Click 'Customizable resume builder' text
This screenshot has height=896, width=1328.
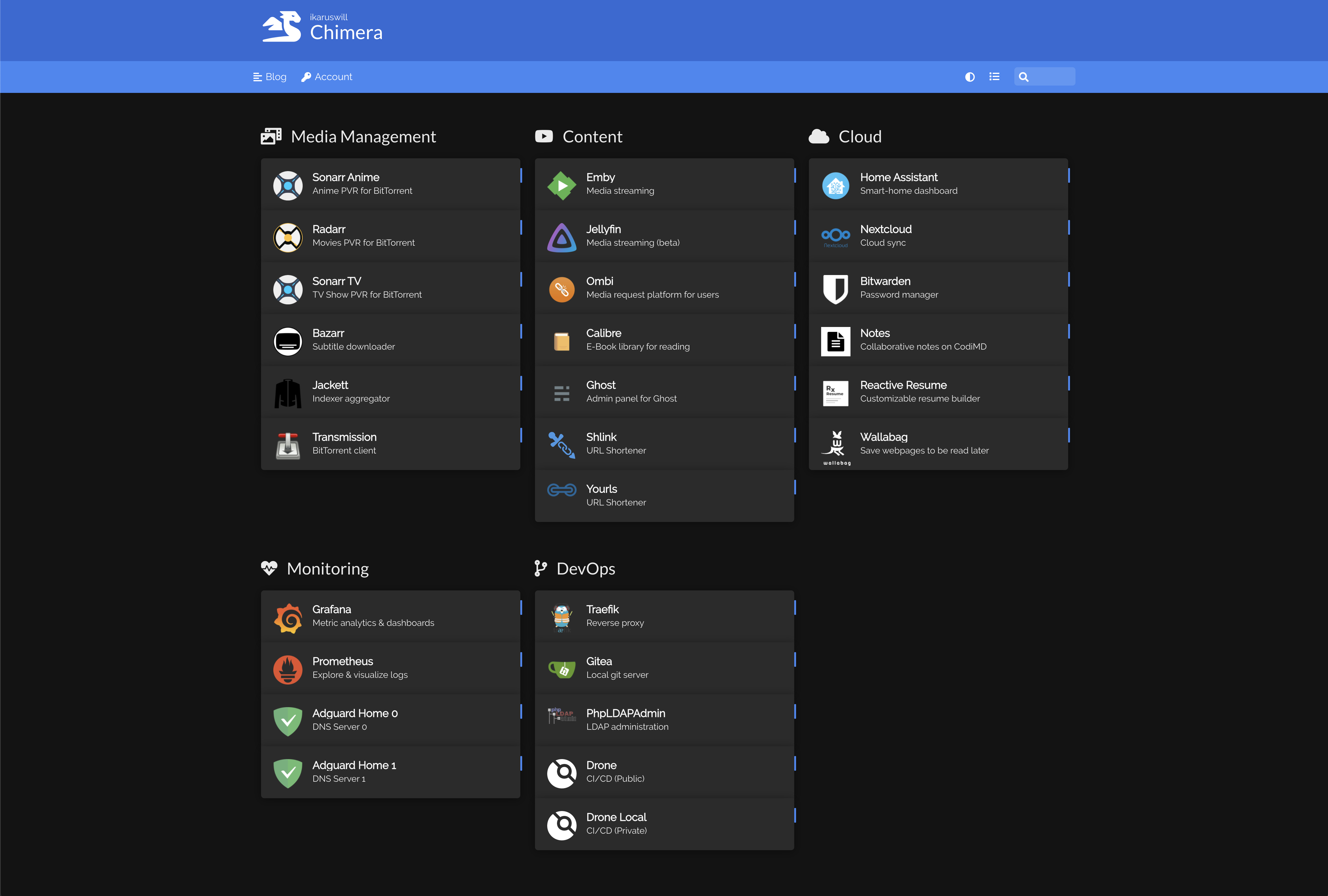coord(920,398)
